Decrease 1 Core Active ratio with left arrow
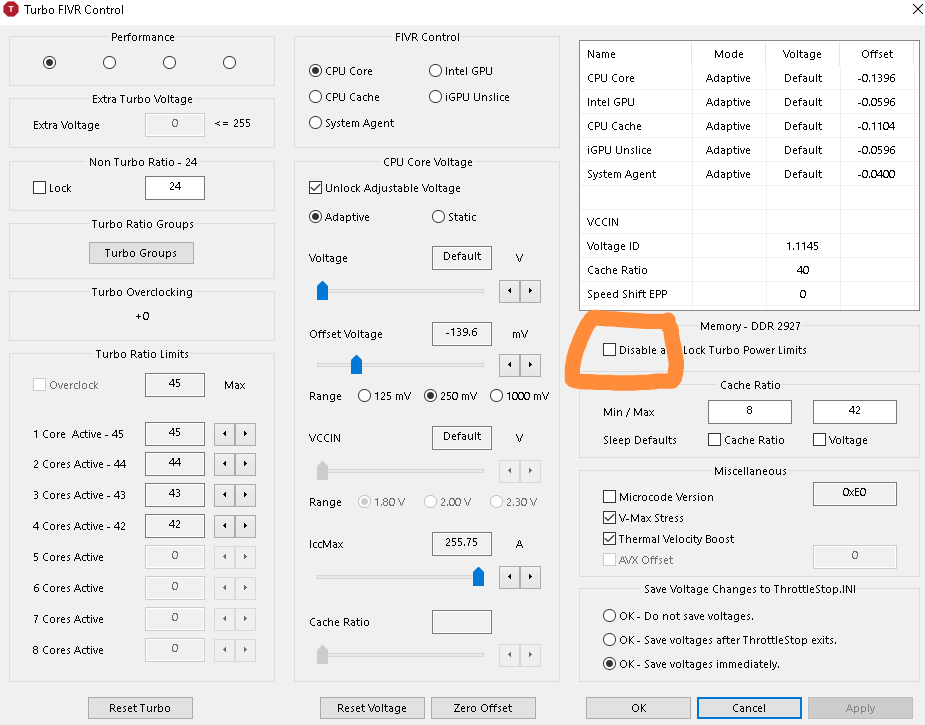Viewport: 925px width, 725px height. point(224,434)
